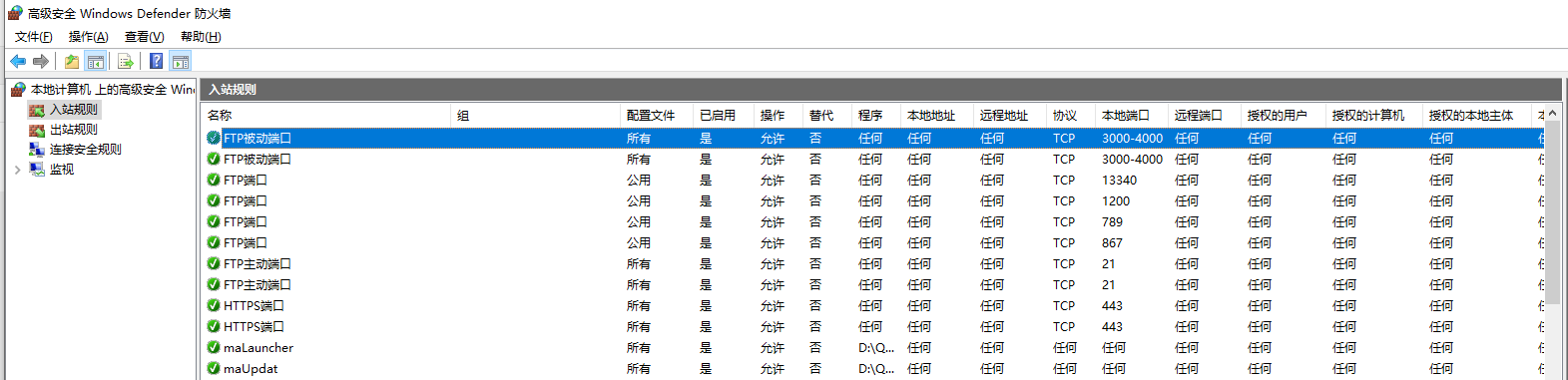This screenshot has width=1568, height=380.
Task: Click program path D:\Q... in maUpdat row
Action: pyautogui.click(x=876, y=368)
